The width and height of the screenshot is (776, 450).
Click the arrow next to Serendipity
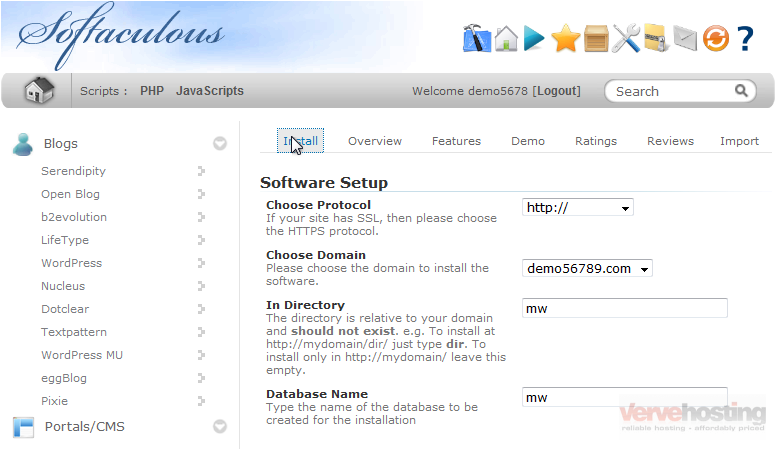coord(201,171)
